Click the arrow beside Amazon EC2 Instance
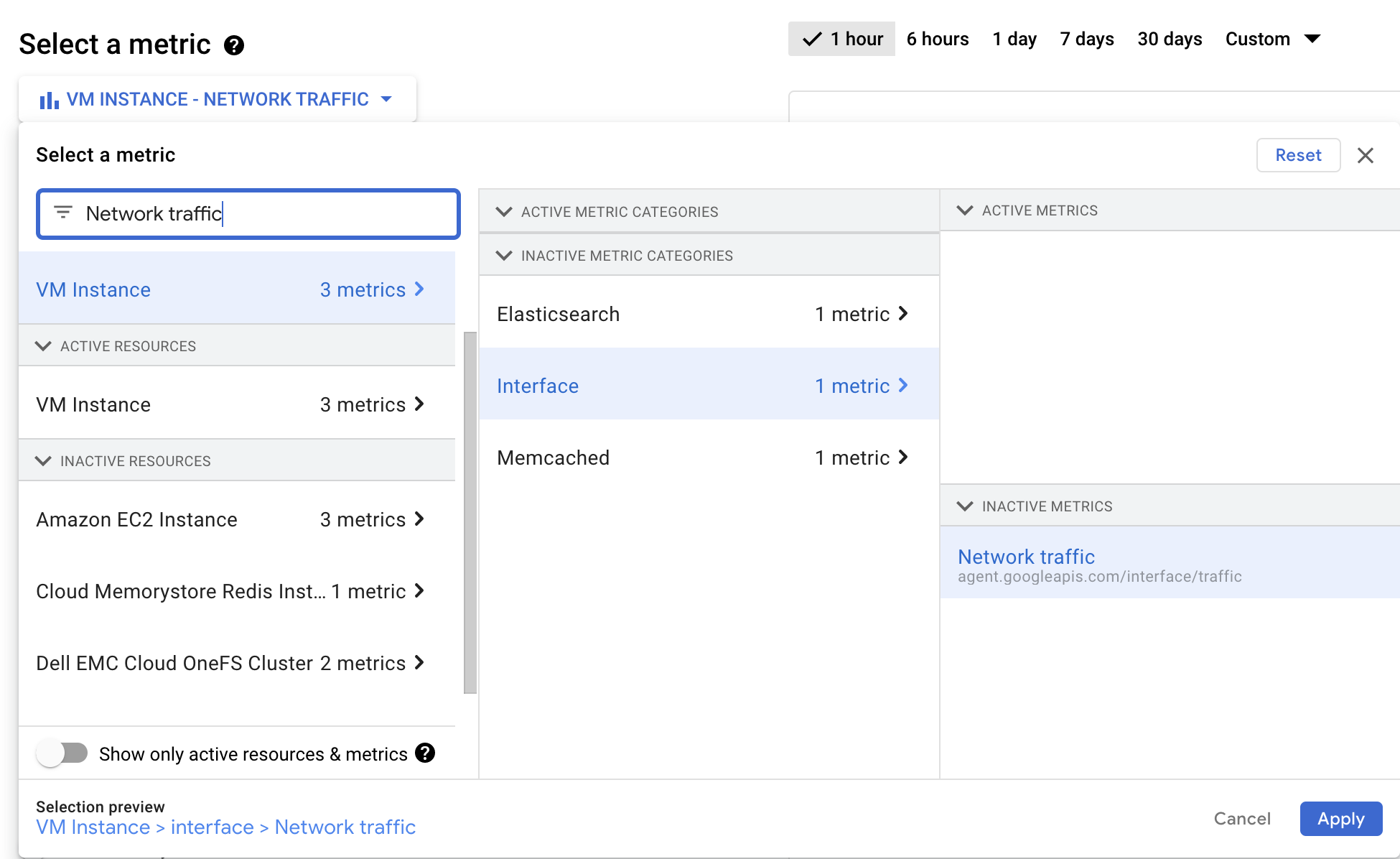This screenshot has width=1400, height=859. [x=419, y=519]
